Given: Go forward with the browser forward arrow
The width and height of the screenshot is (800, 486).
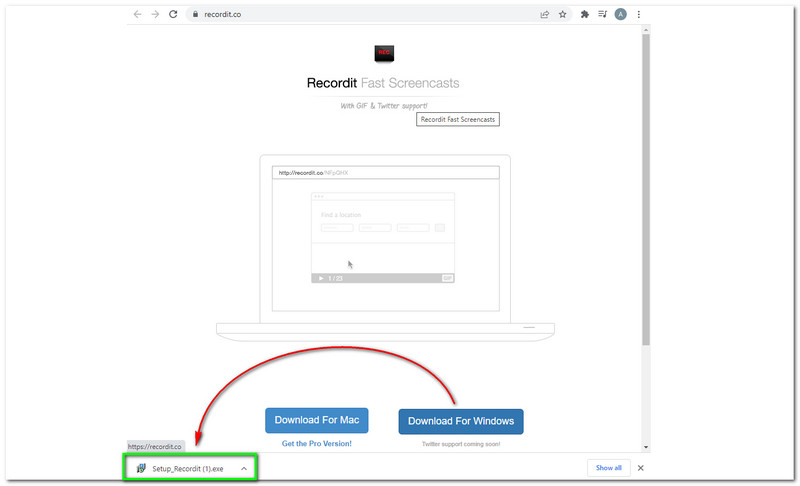Looking at the screenshot, I should (x=155, y=14).
